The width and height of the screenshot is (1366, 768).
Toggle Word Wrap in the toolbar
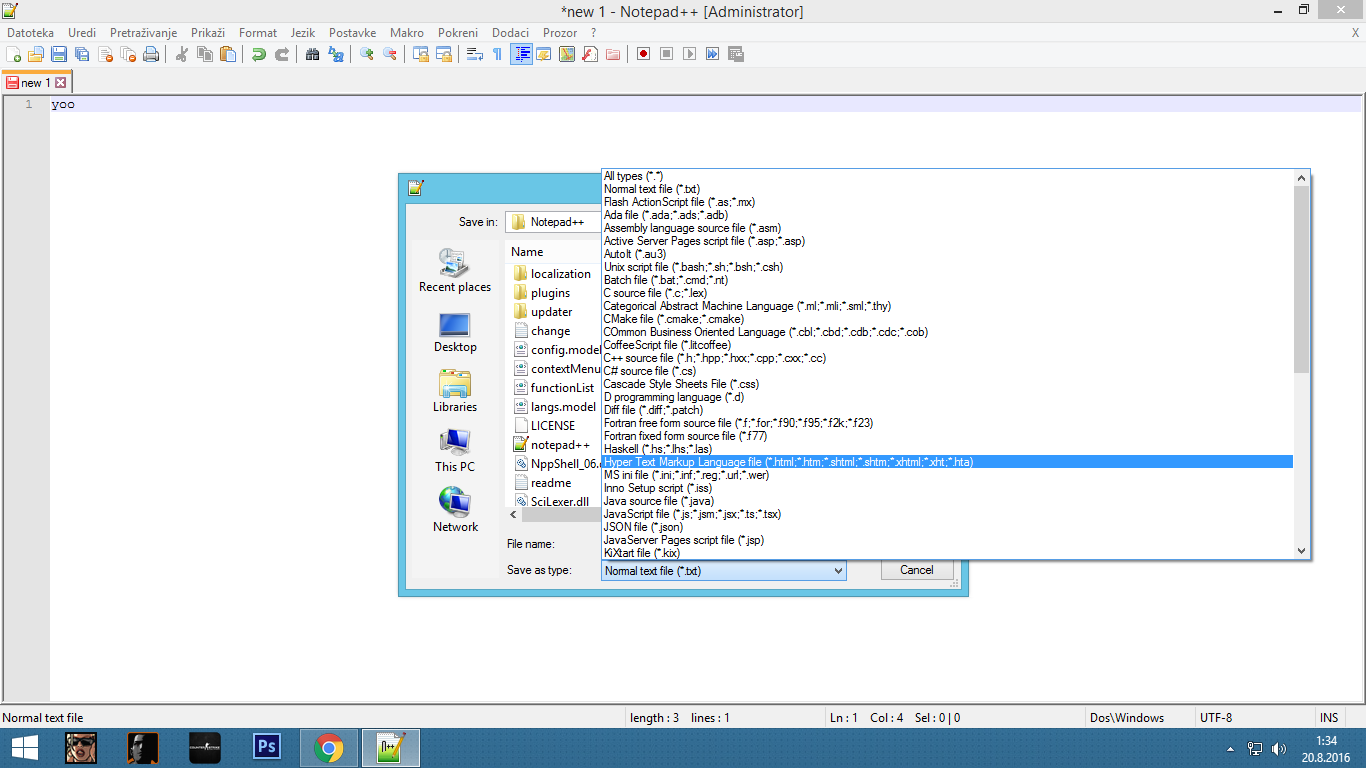pyautogui.click(x=475, y=54)
